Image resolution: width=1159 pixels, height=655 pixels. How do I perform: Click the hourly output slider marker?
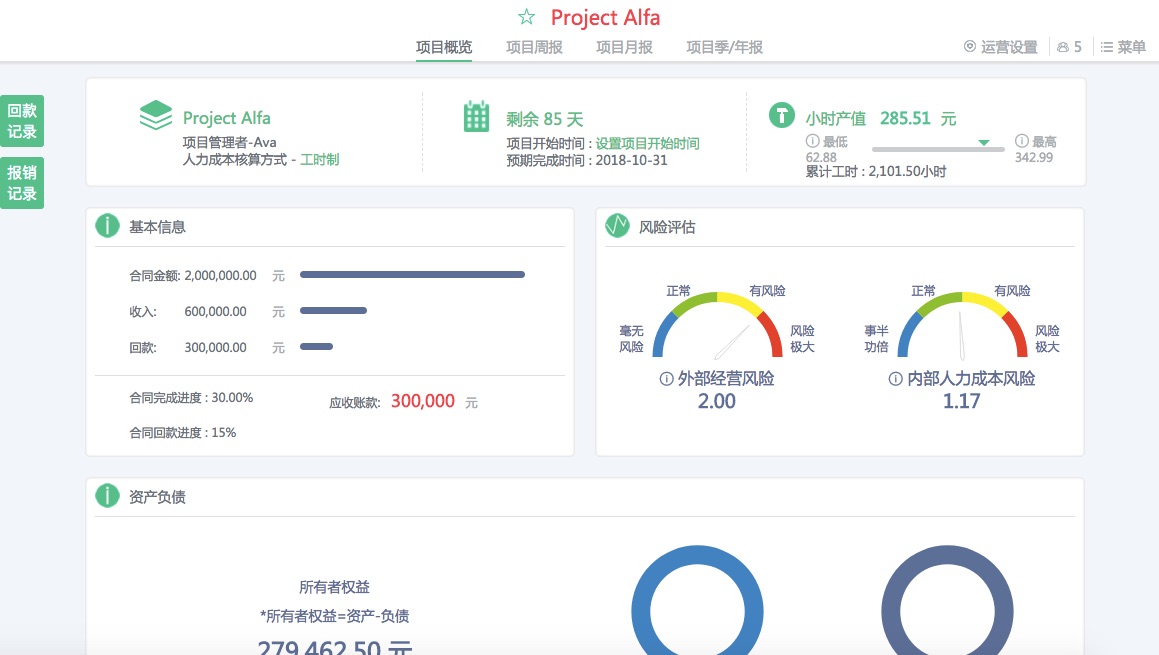click(x=984, y=143)
